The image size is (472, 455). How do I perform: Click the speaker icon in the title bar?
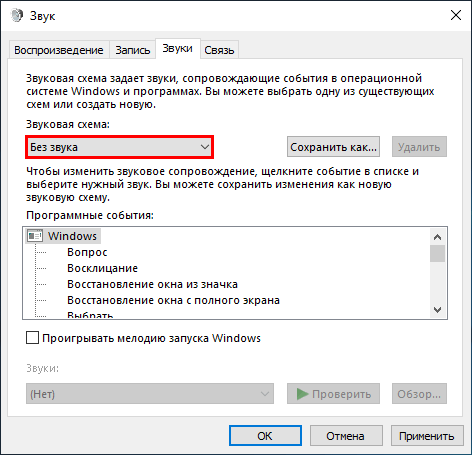17,15
